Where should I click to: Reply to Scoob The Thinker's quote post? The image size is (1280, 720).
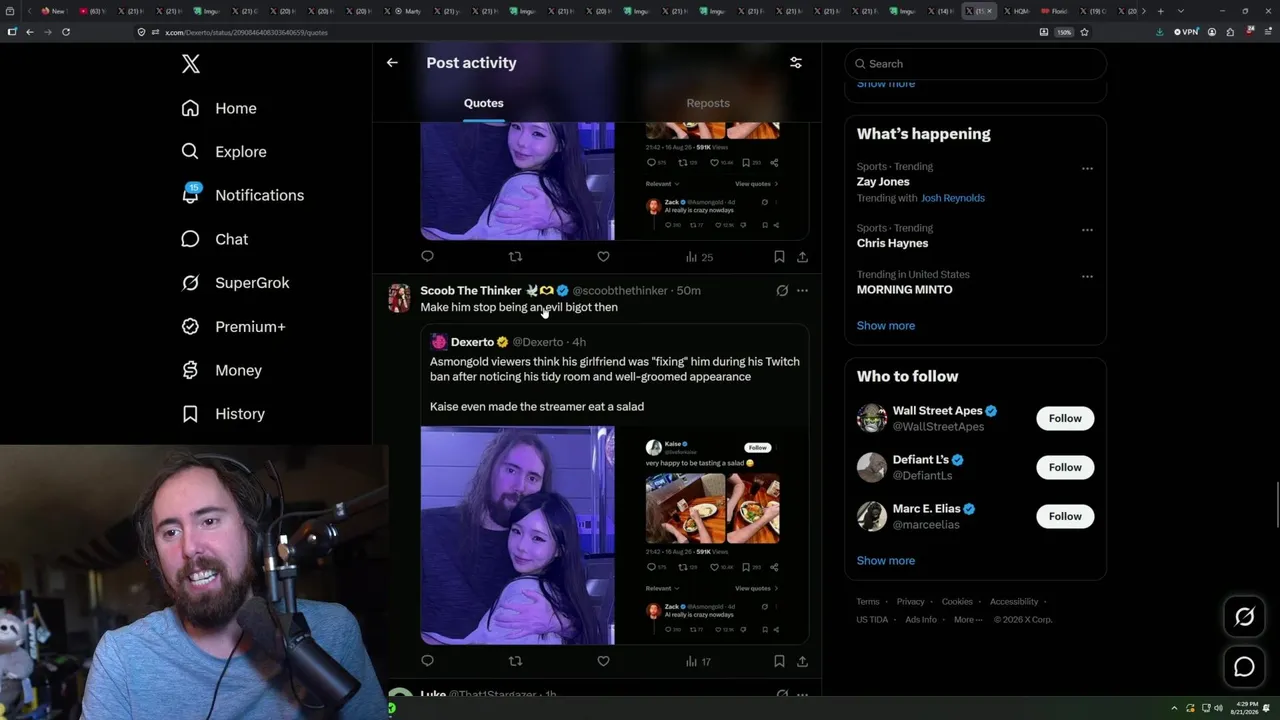pos(427,661)
